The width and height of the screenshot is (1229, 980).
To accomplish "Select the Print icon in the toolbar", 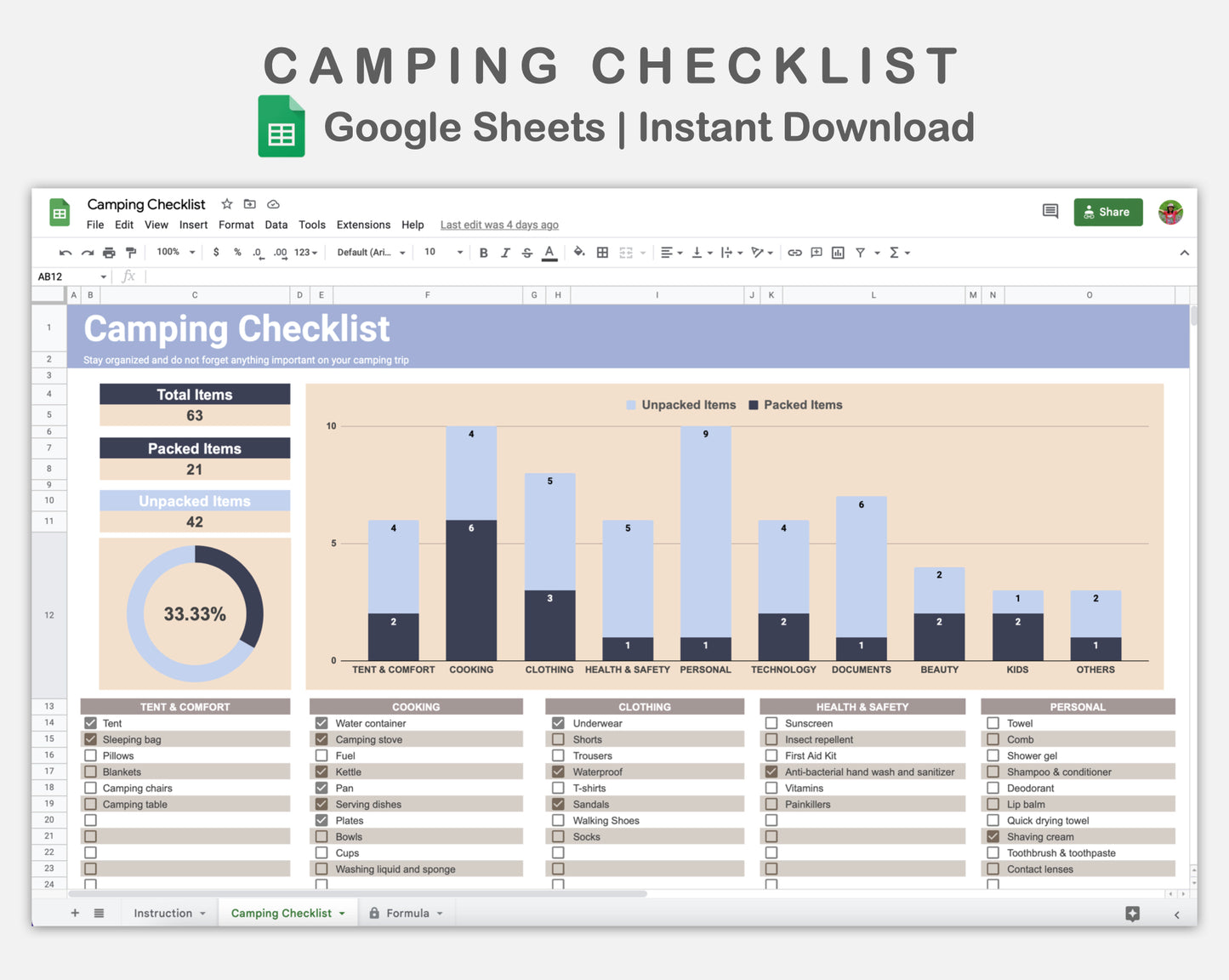I will pos(109,252).
